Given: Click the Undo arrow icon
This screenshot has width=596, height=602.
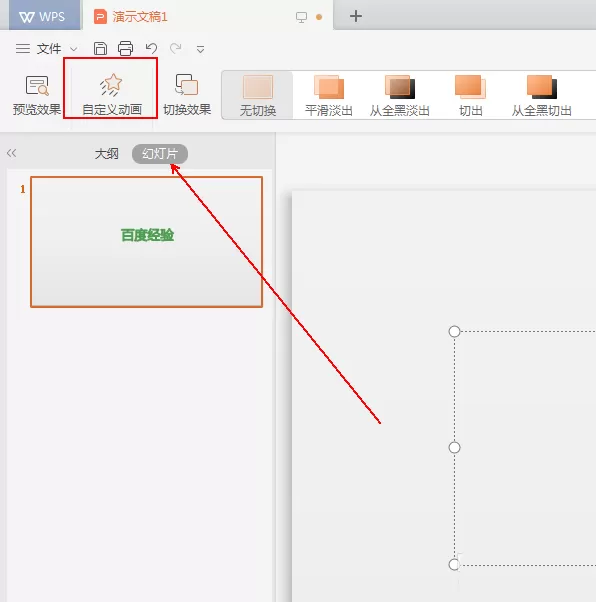Looking at the screenshot, I should tap(151, 48).
